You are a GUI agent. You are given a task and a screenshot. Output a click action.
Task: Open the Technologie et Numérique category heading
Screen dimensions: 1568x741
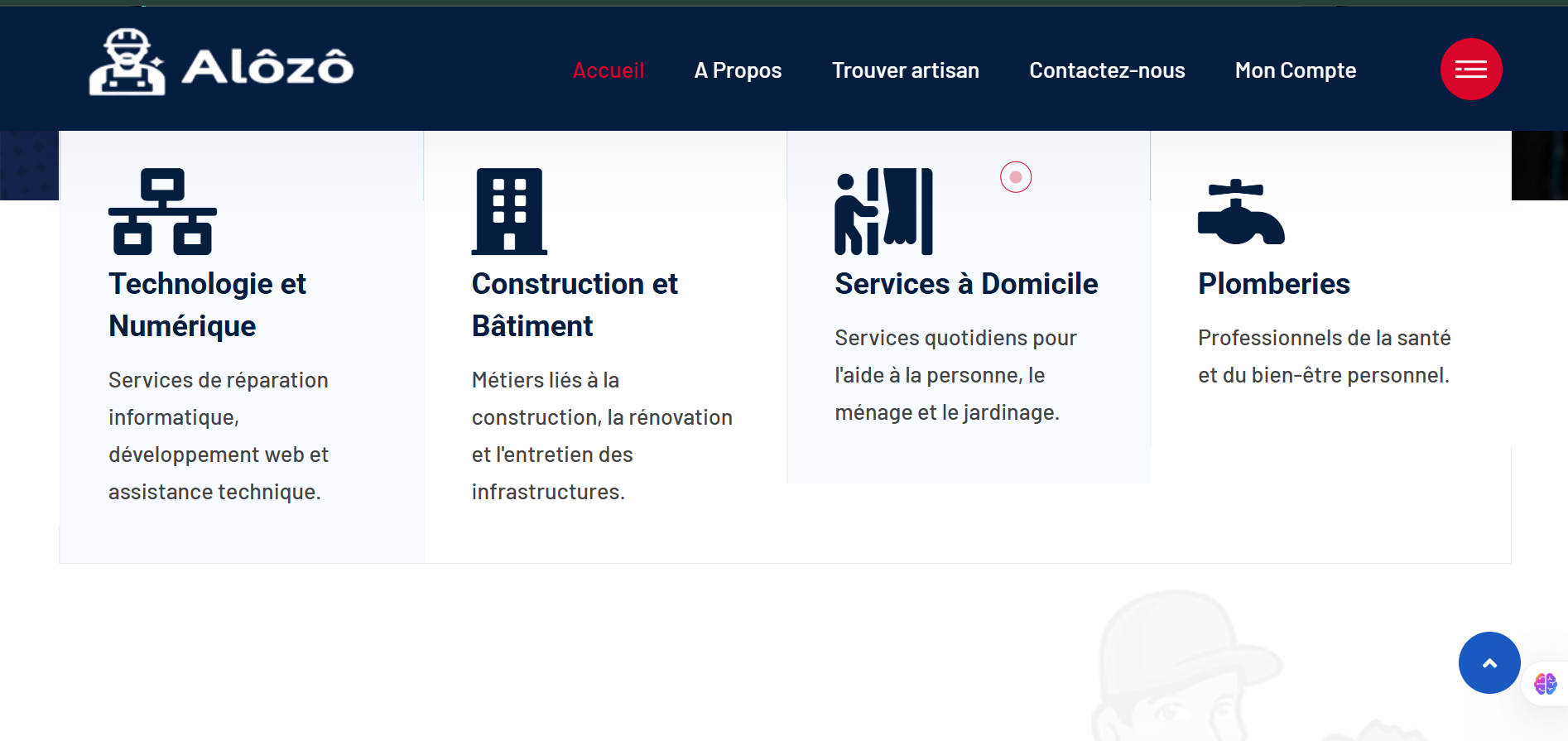(x=208, y=305)
